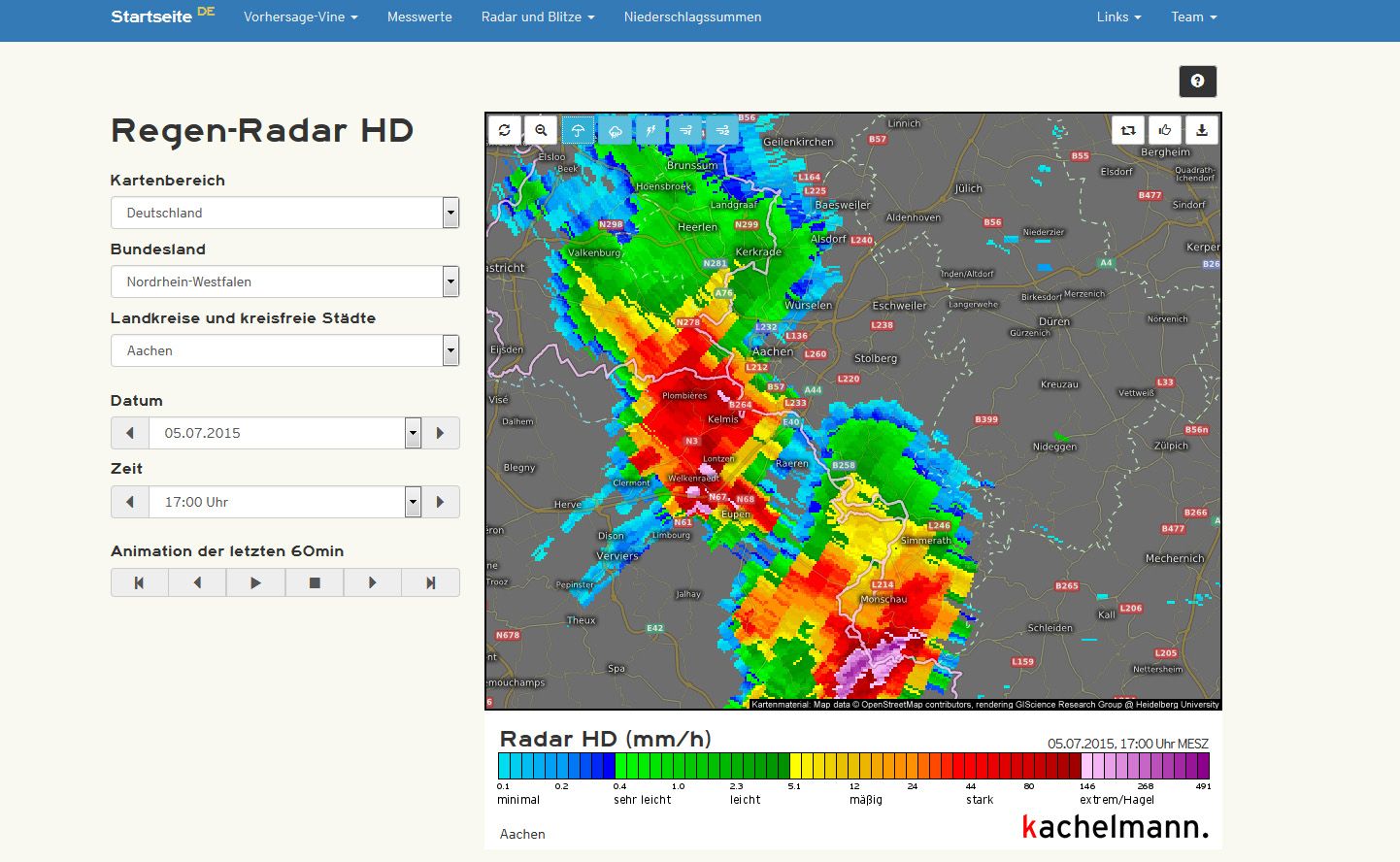This screenshot has height=862, width=1400.
Task: Click the zoom-out magnifier icon on map
Action: [541, 129]
